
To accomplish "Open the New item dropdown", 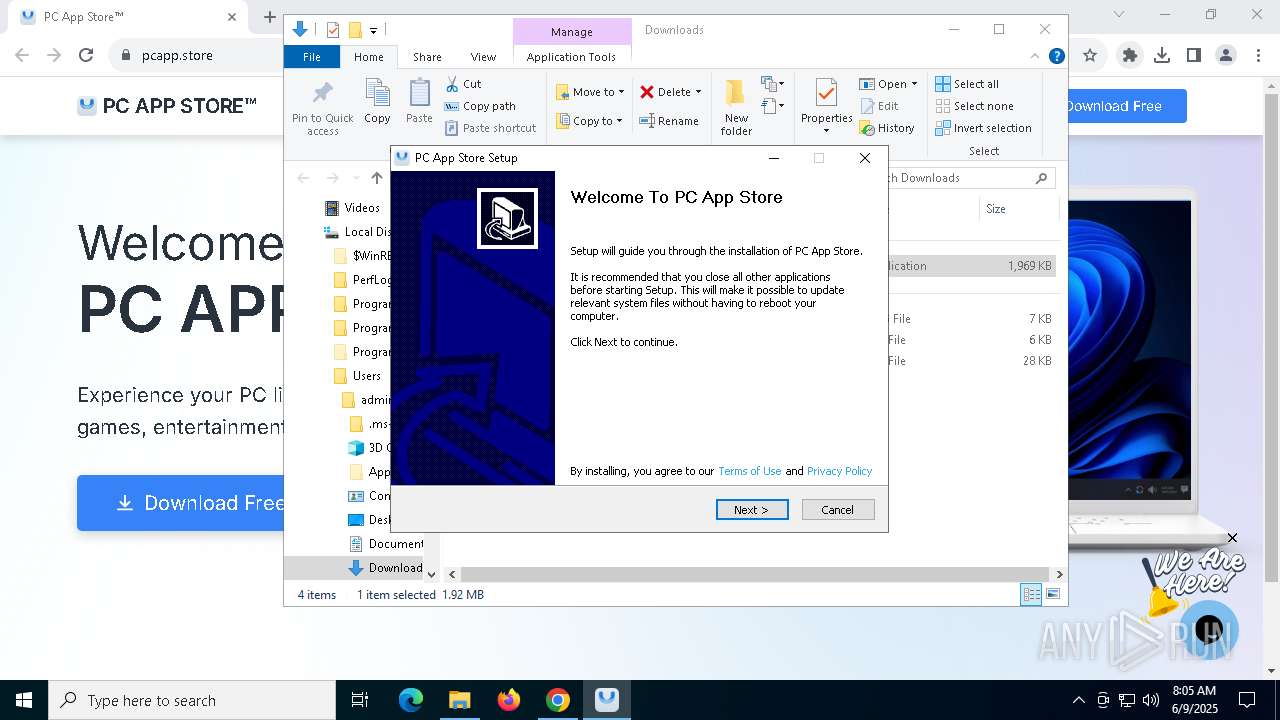I will click(x=772, y=84).
